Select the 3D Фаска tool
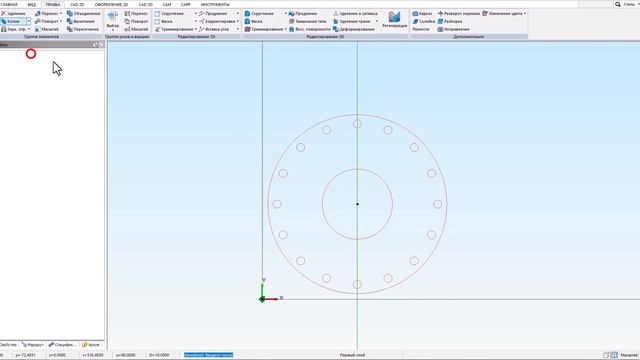The image size is (640, 360). [253, 21]
